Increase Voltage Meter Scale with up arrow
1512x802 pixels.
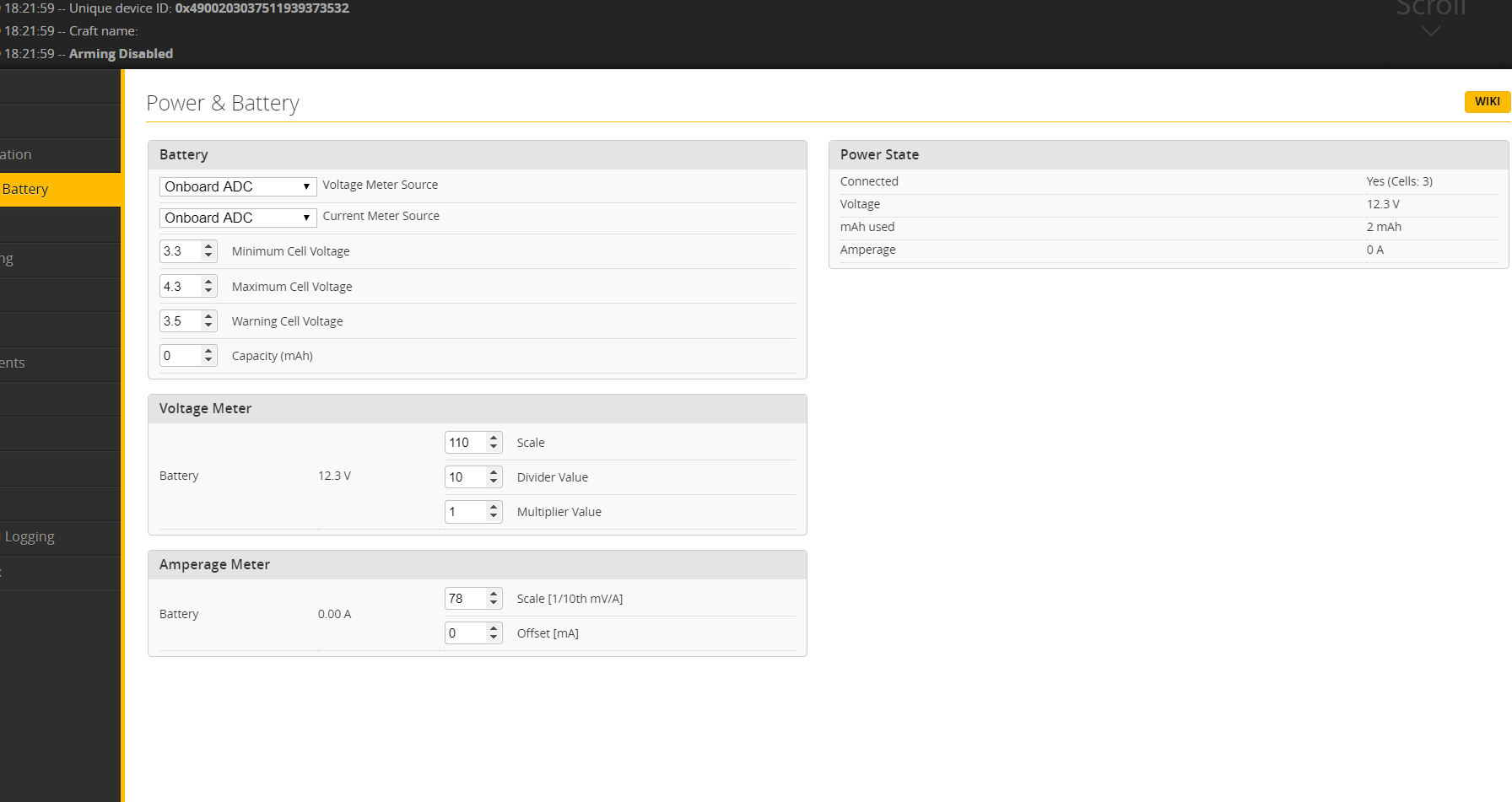tap(494, 439)
